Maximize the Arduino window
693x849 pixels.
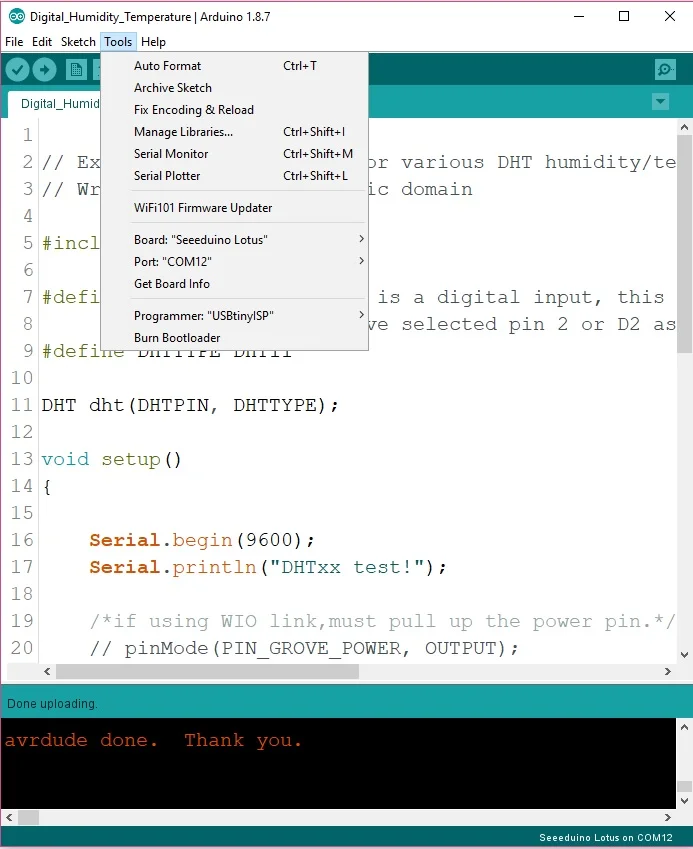[x=624, y=17]
